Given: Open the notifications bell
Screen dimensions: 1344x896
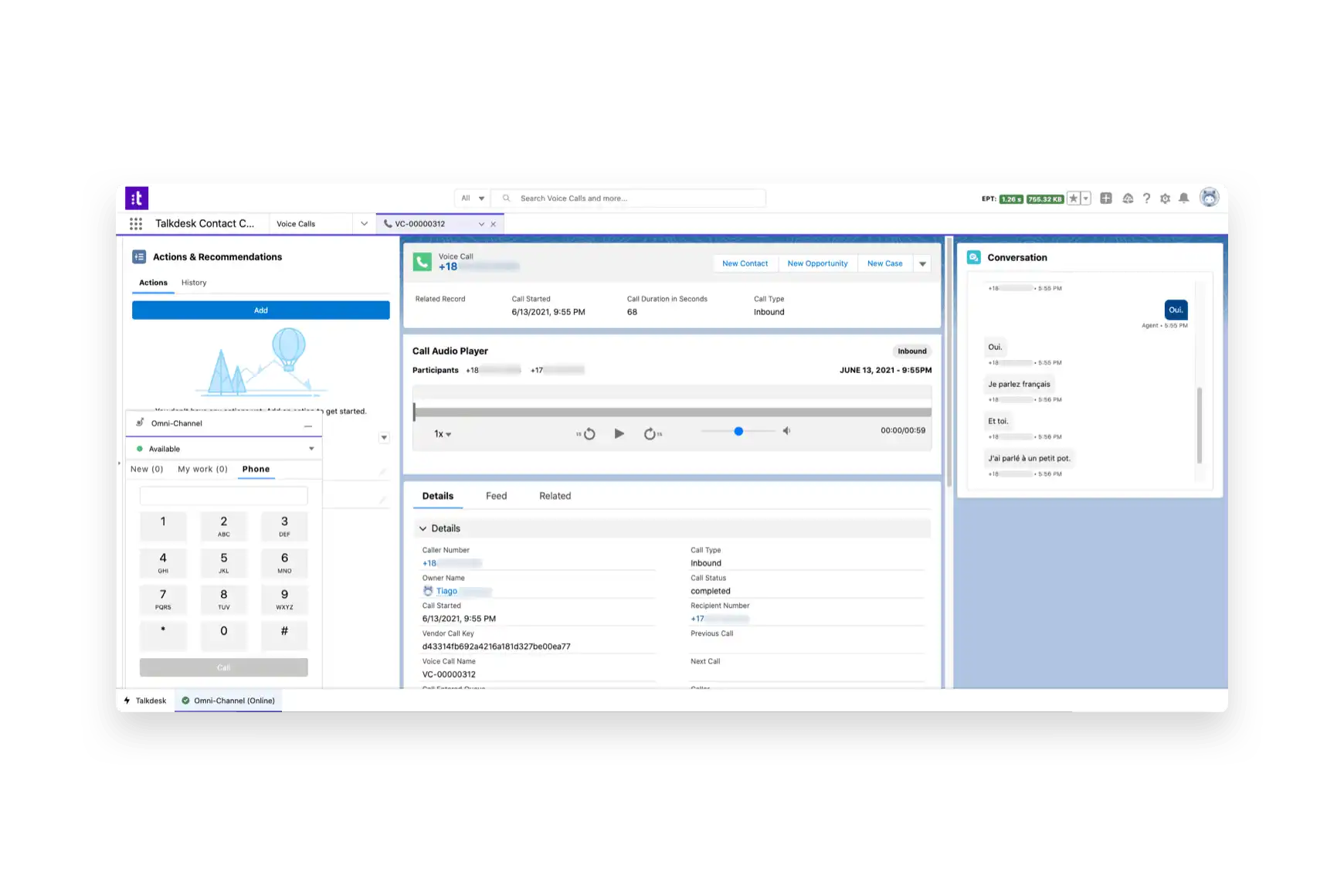Looking at the screenshot, I should (x=1183, y=199).
